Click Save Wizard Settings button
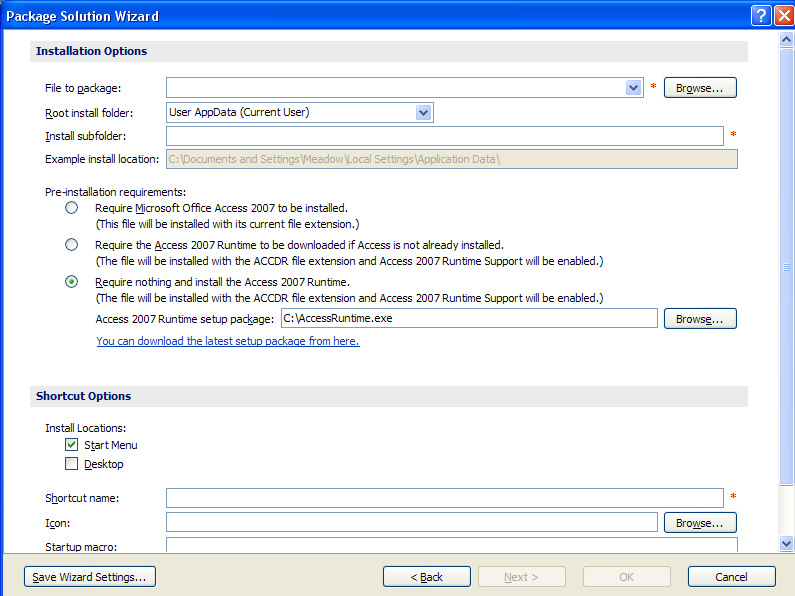The height and width of the screenshot is (596, 795). (90, 577)
